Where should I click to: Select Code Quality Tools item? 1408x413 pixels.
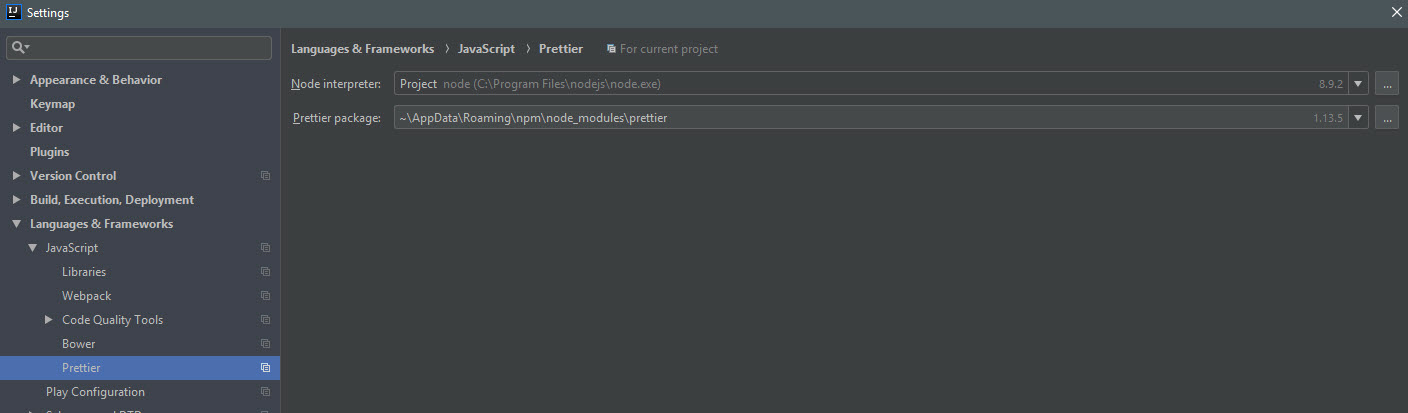click(112, 320)
